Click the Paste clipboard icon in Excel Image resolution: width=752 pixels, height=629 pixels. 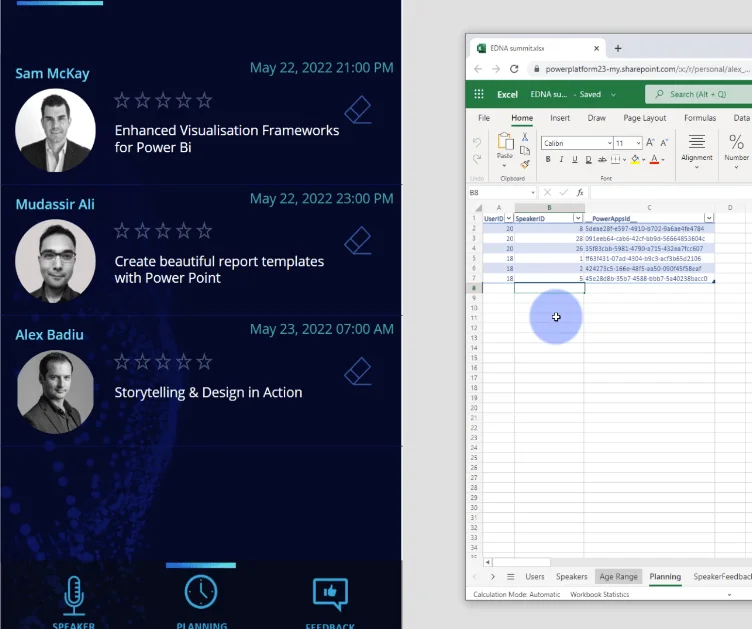pos(505,141)
